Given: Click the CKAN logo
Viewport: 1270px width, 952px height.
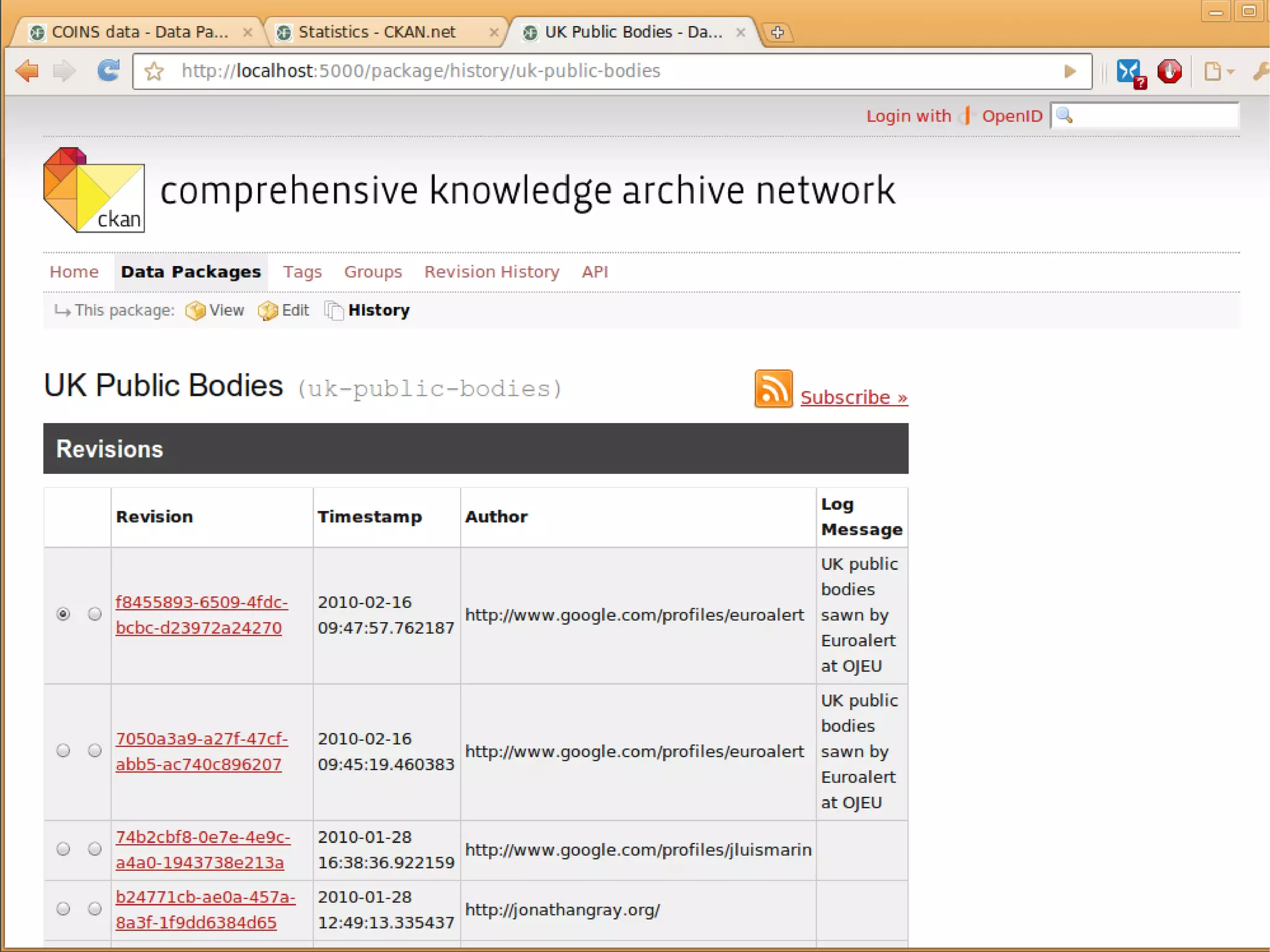Looking at the screenshot, I should tap(94, 190).
